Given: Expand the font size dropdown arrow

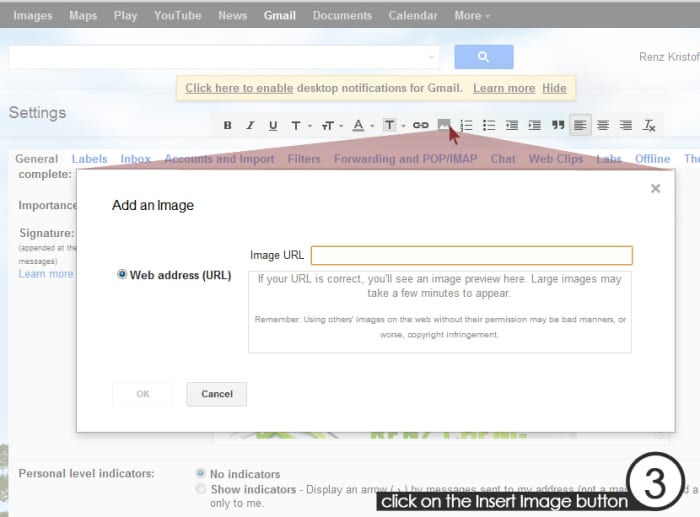Looking at the screenshot, I should (x=341, y=126).
